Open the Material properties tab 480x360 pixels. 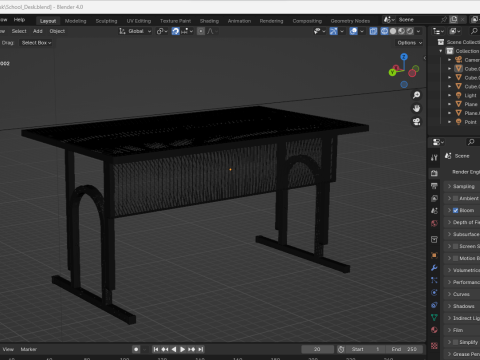point(434,330)
